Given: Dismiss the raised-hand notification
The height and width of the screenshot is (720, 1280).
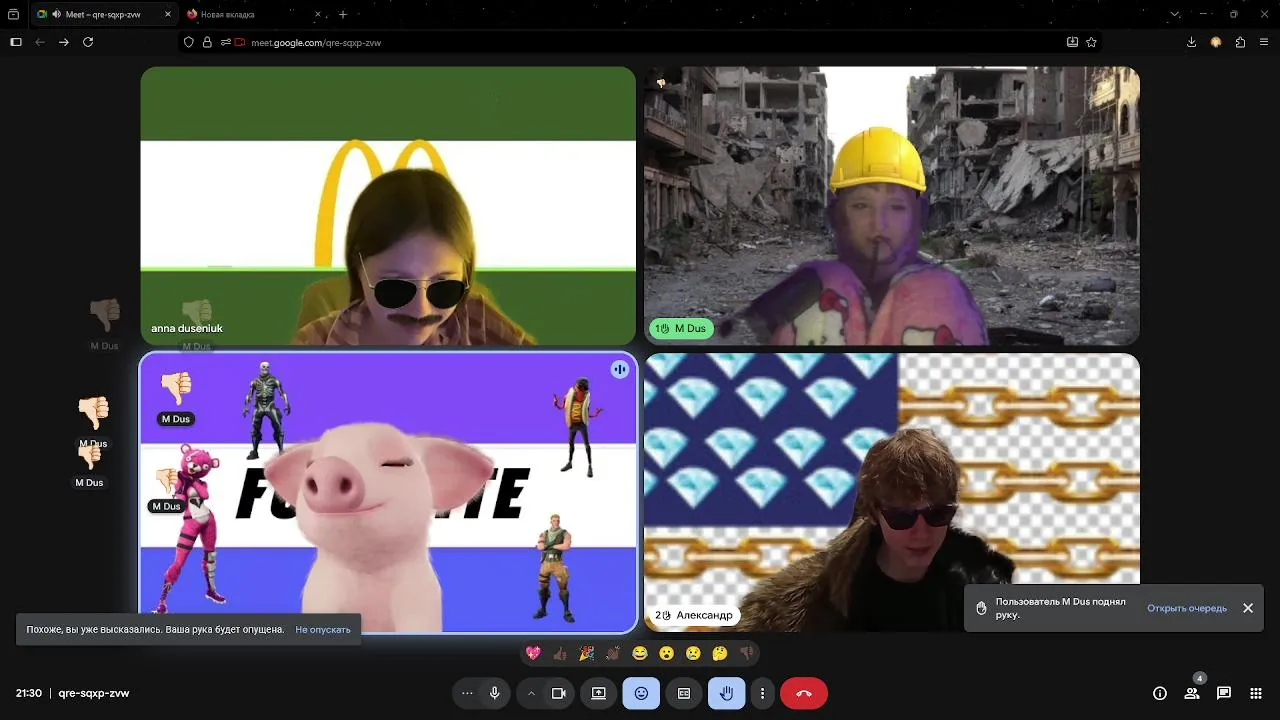Looking at the screenshot, I should [1248, 608].
